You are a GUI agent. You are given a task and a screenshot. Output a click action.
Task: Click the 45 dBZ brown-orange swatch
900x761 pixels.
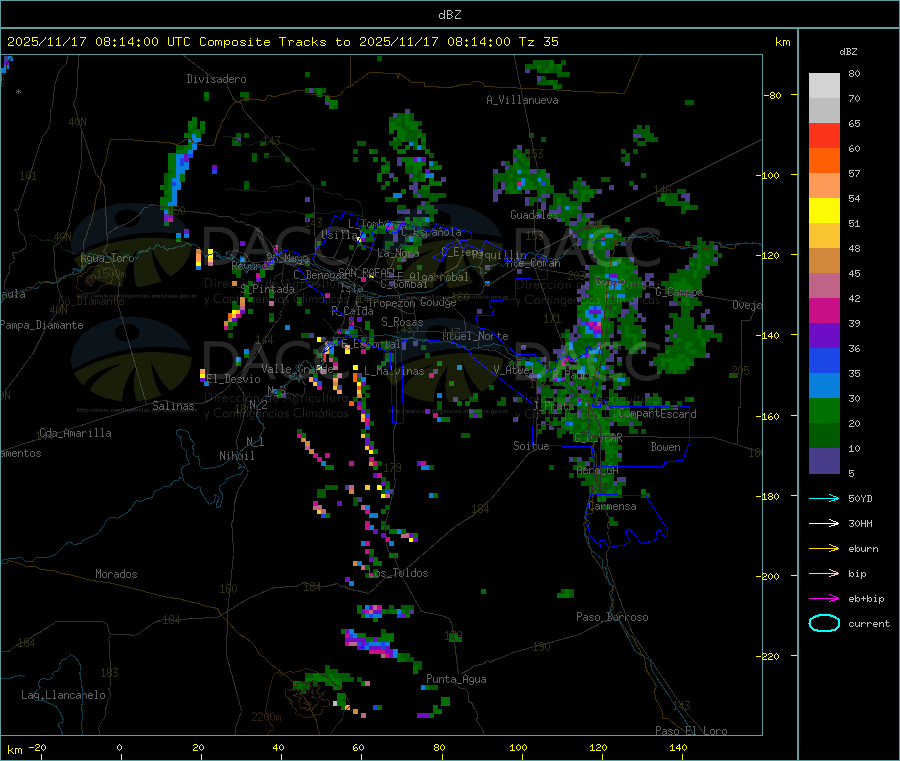click(x=824, y=261)
